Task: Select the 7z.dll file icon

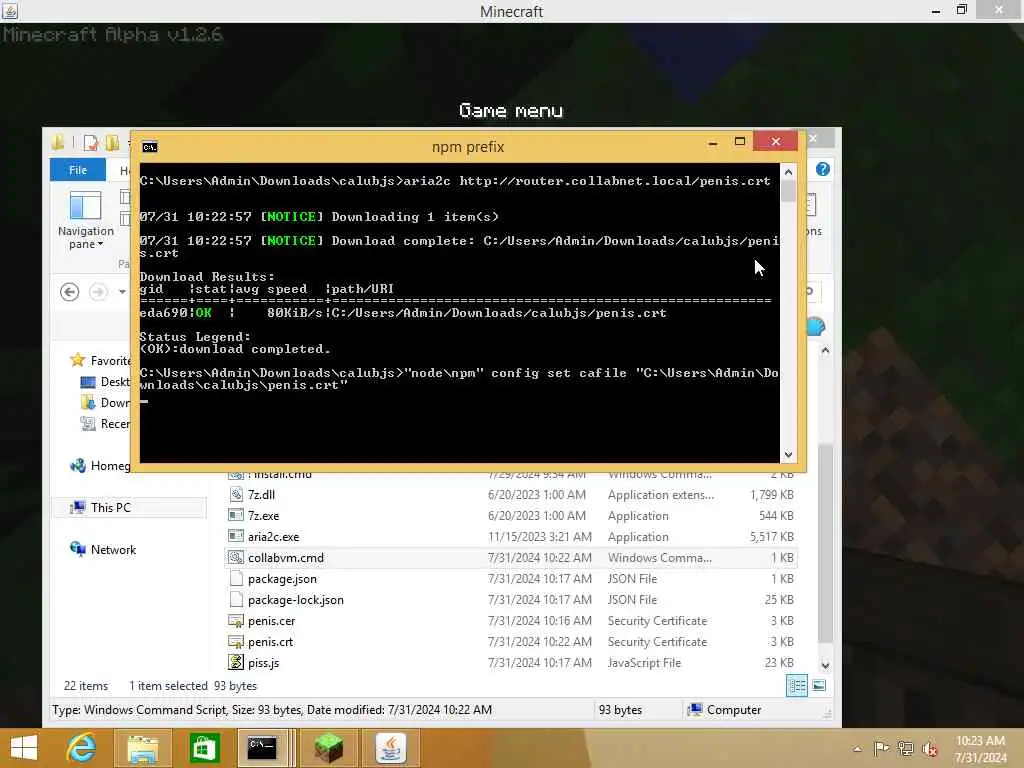Action: [x=236, y=495]
